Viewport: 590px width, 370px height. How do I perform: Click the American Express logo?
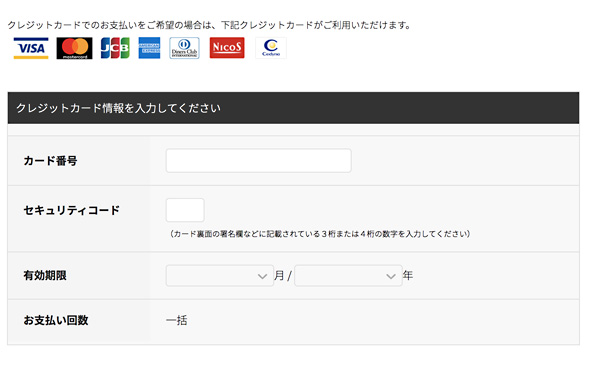click(149, 48)
